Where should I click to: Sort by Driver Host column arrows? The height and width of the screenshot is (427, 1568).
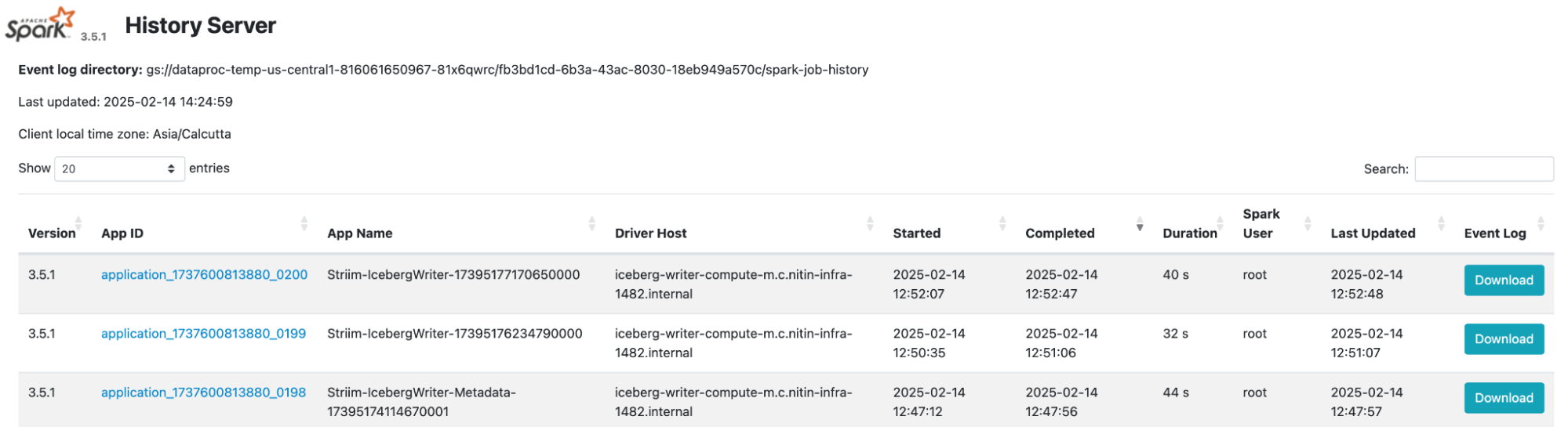point(870,223)
